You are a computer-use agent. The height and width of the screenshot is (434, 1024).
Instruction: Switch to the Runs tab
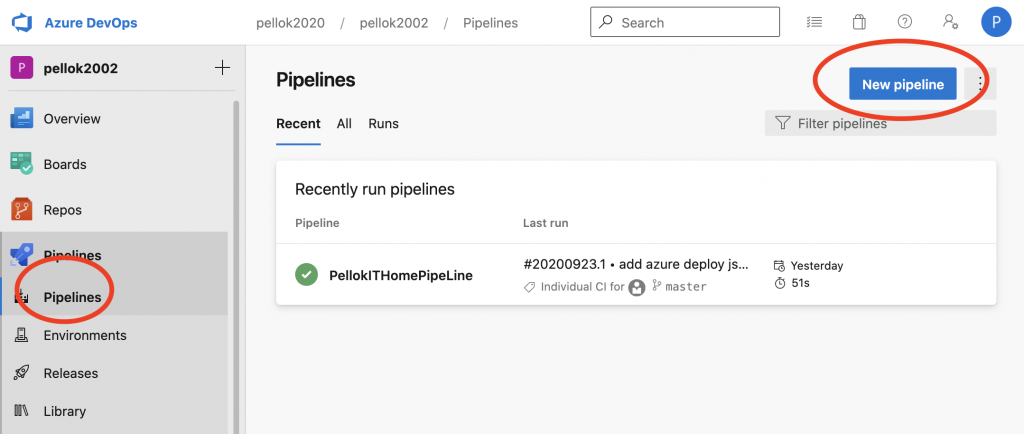click(x=383, y=124)
